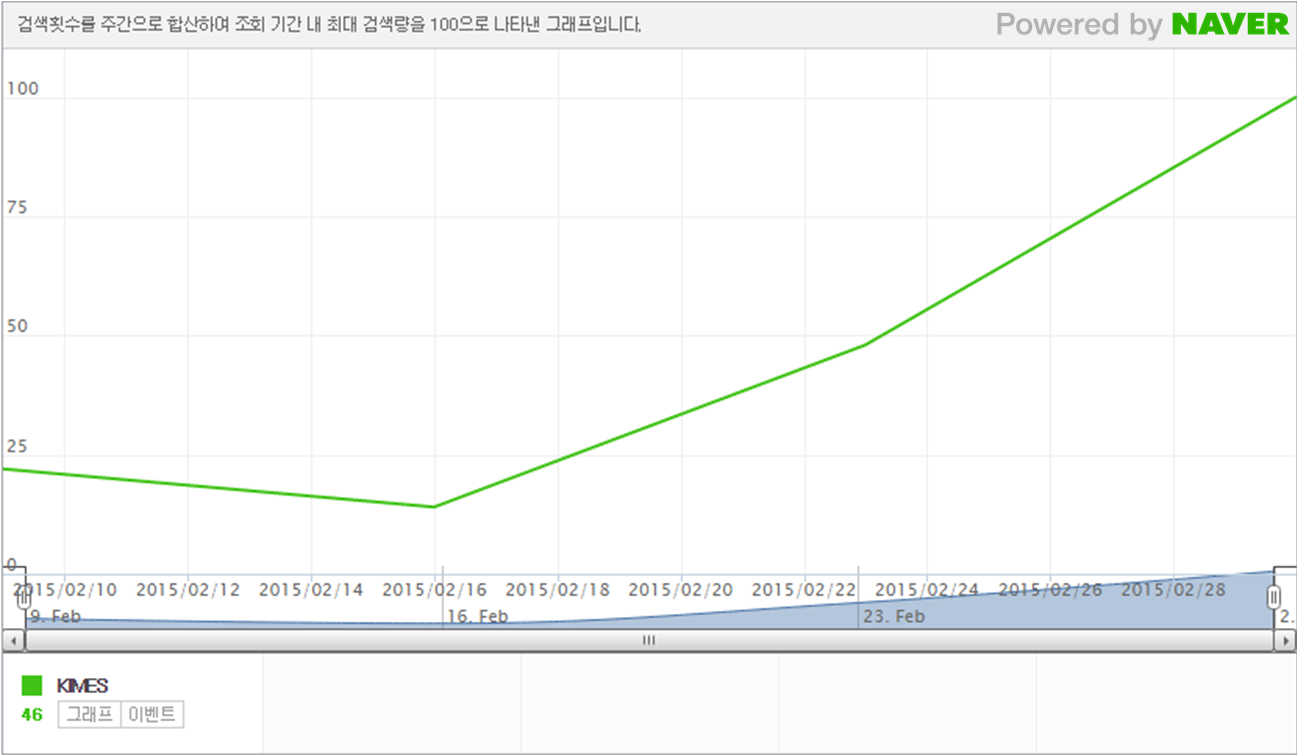Click the 2015/02/20 x-axis date label
The height and width of the screenshot is (756, 1298).
[x=680, y=590]
